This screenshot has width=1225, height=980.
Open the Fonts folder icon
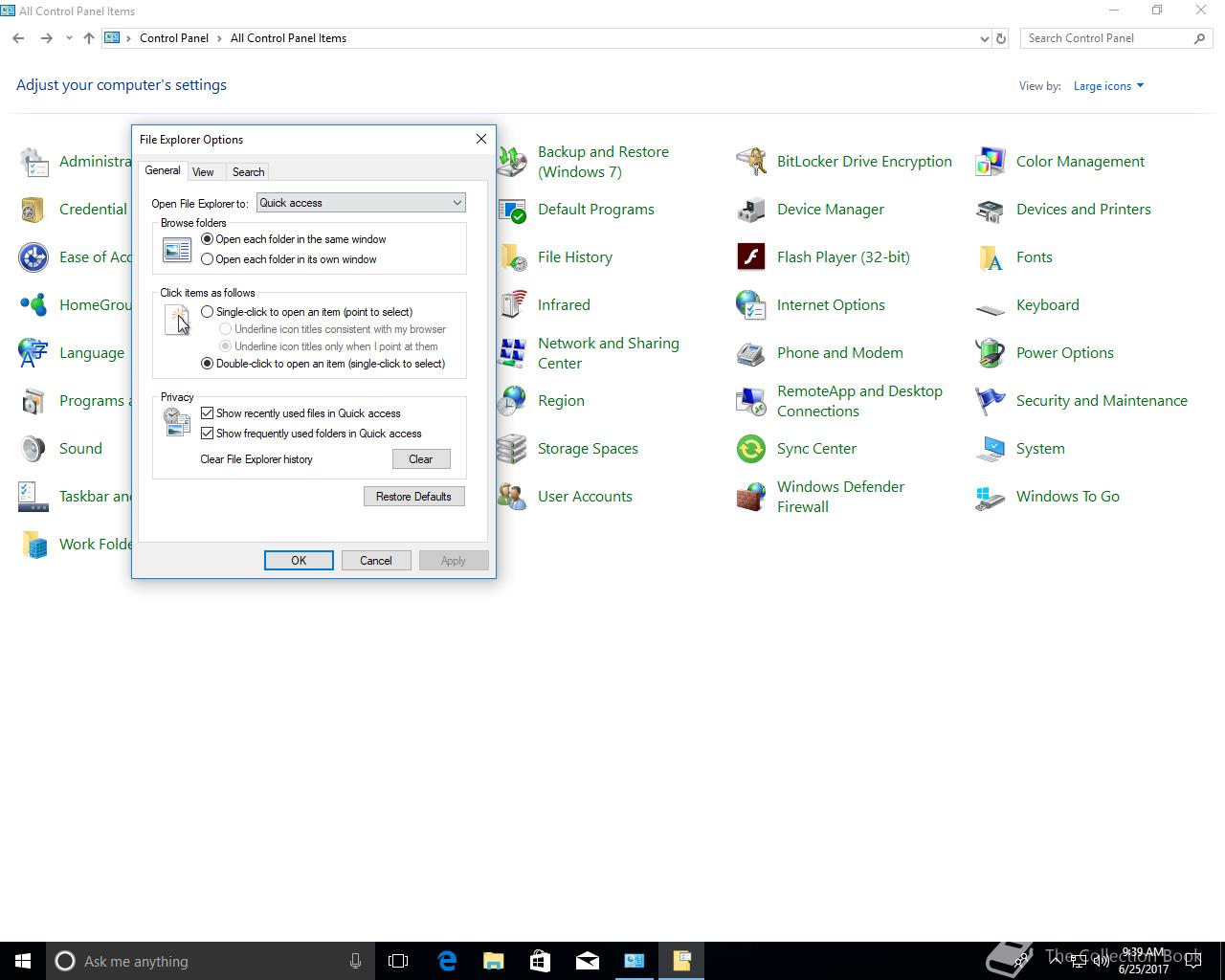(x=991, y=257)
